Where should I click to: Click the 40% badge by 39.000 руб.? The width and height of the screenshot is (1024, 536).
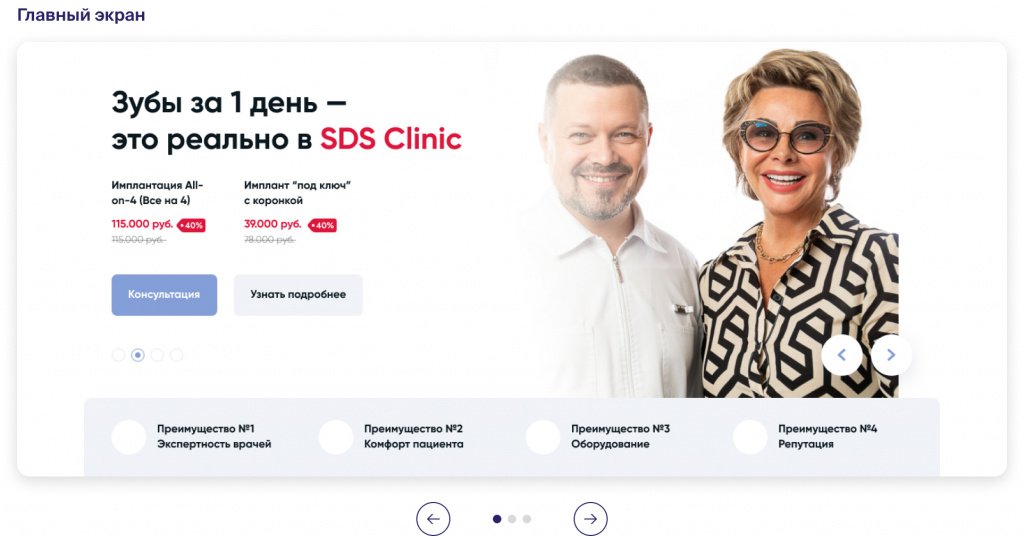pyautogui.click(x=323, y=225)
